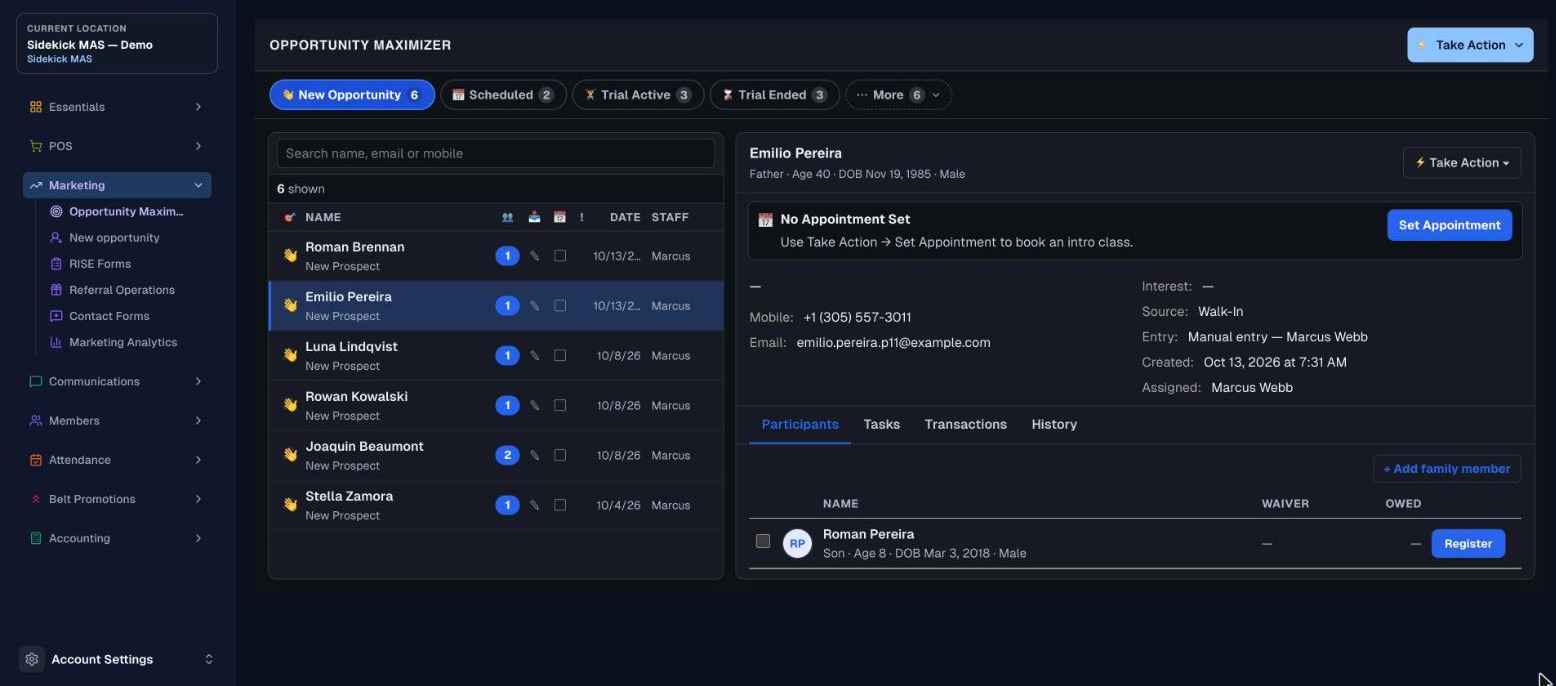
Task: Check the checkbox in Emilio Pereira's row
Action: (x=560, y=306)
